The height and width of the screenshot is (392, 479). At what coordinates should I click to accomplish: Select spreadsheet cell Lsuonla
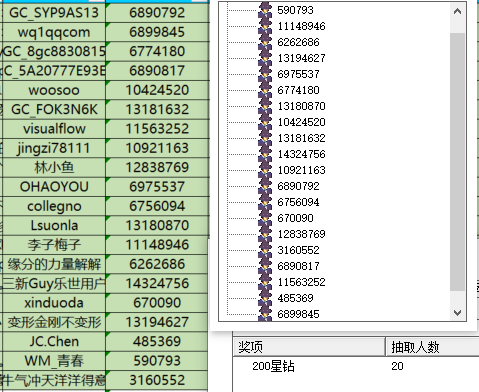click(x=54, y=226)
